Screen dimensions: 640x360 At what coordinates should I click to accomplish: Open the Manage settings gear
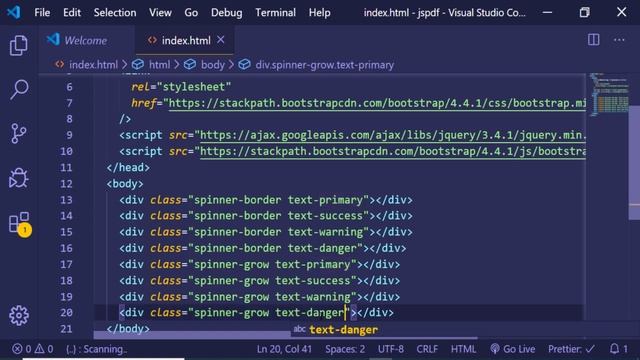[x=19, y=315]
